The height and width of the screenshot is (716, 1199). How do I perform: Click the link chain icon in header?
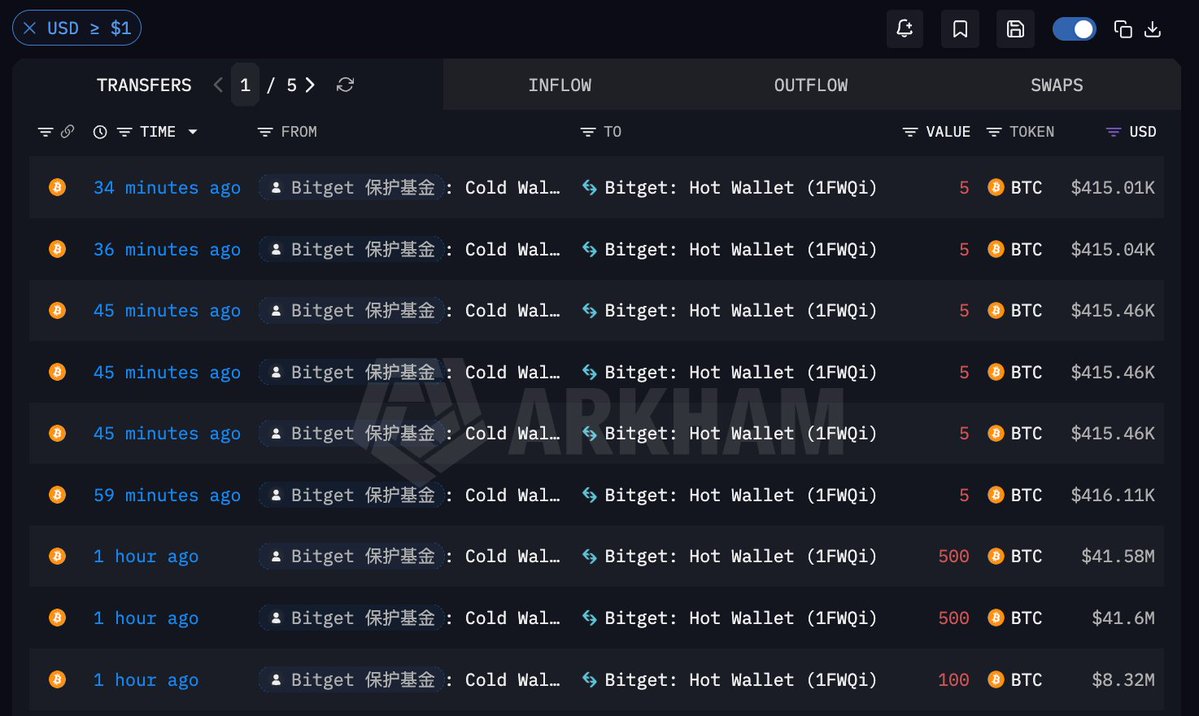67,132
